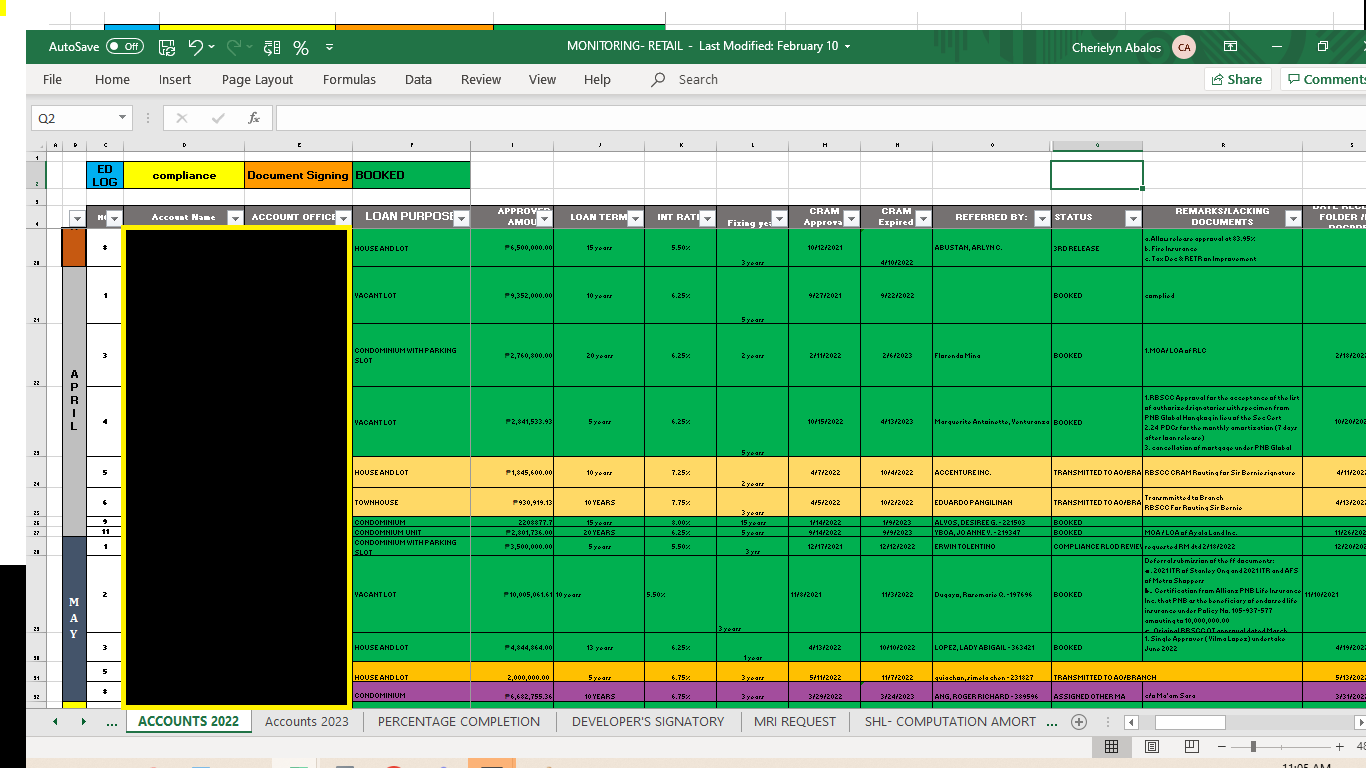Undo the last action

(x=195, y=47)
